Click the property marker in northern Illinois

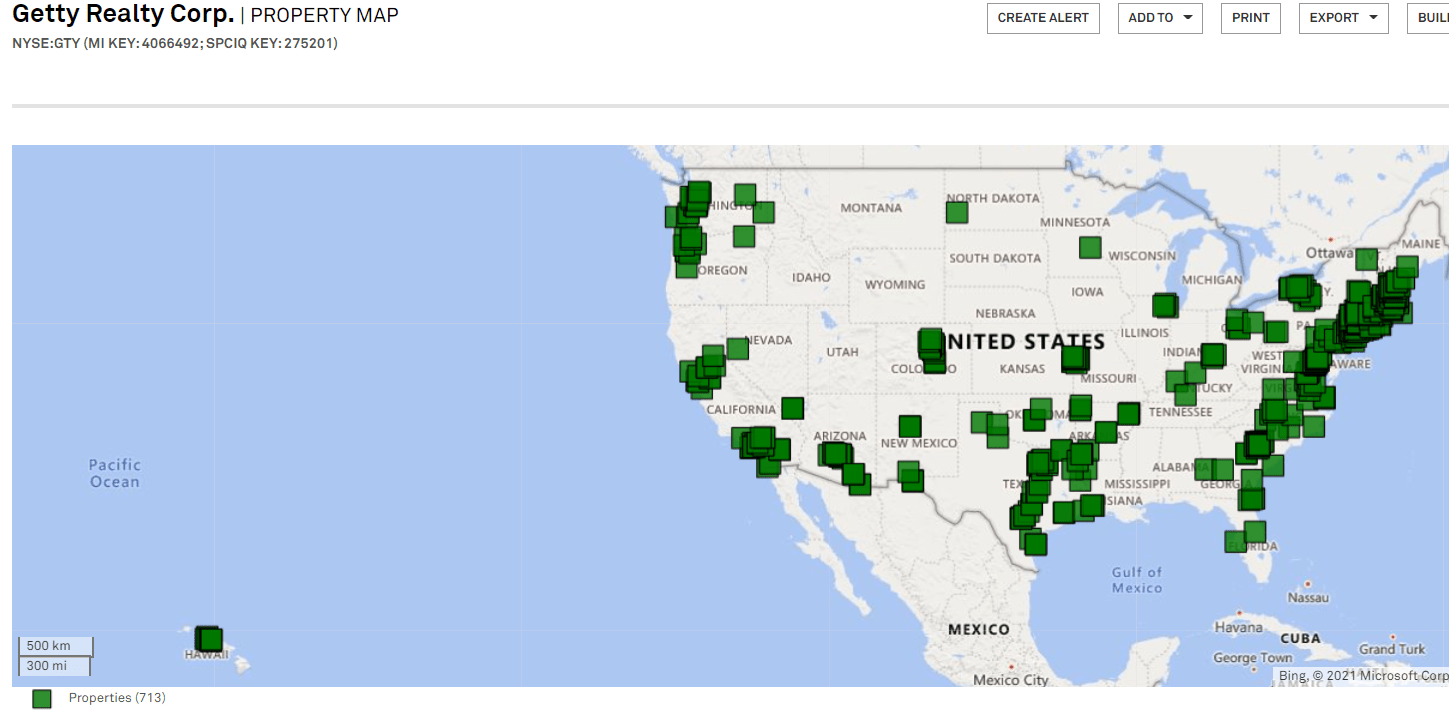[1164, 305]
